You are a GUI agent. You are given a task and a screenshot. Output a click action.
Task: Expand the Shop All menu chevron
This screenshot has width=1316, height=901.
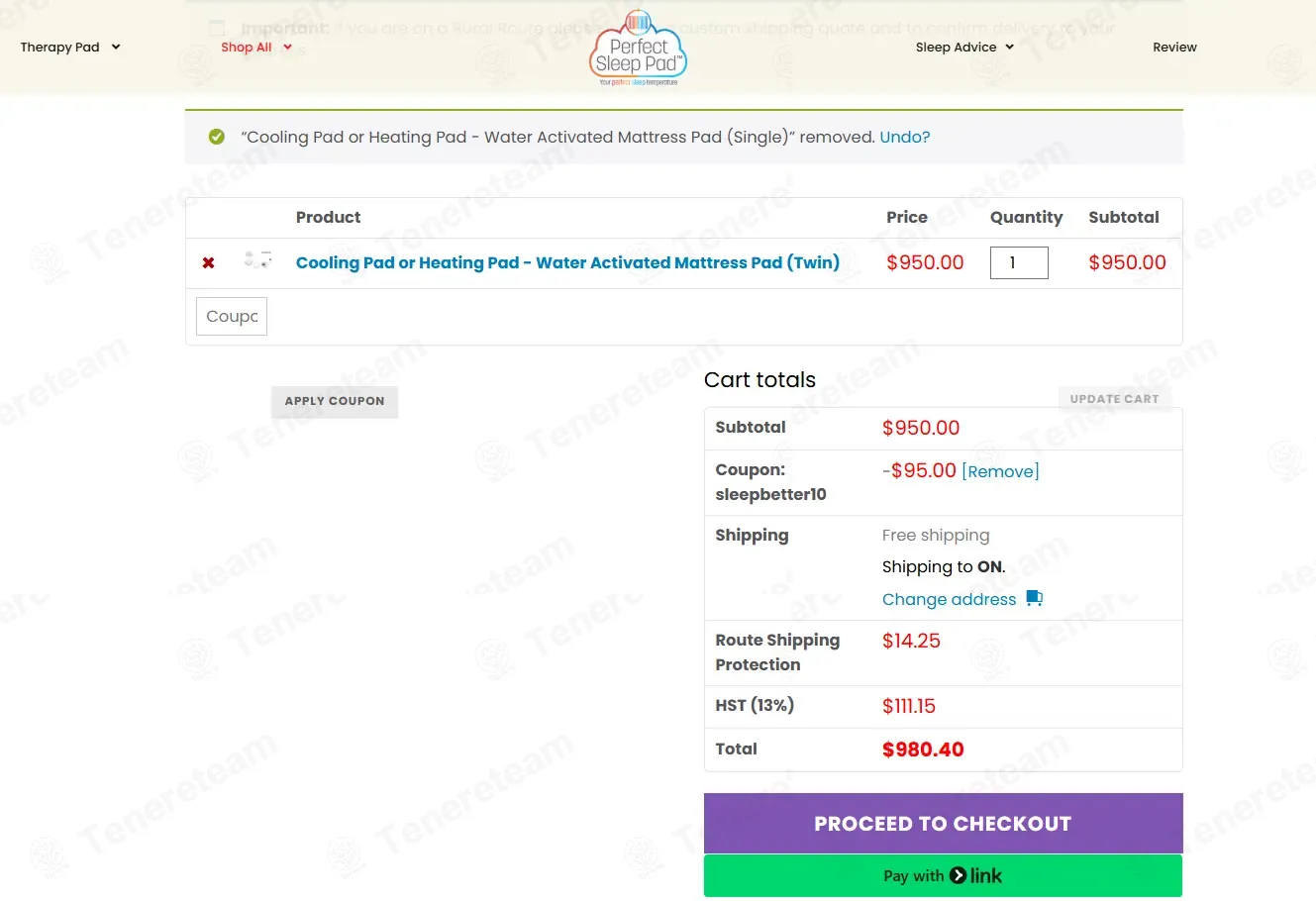point(287,47)
